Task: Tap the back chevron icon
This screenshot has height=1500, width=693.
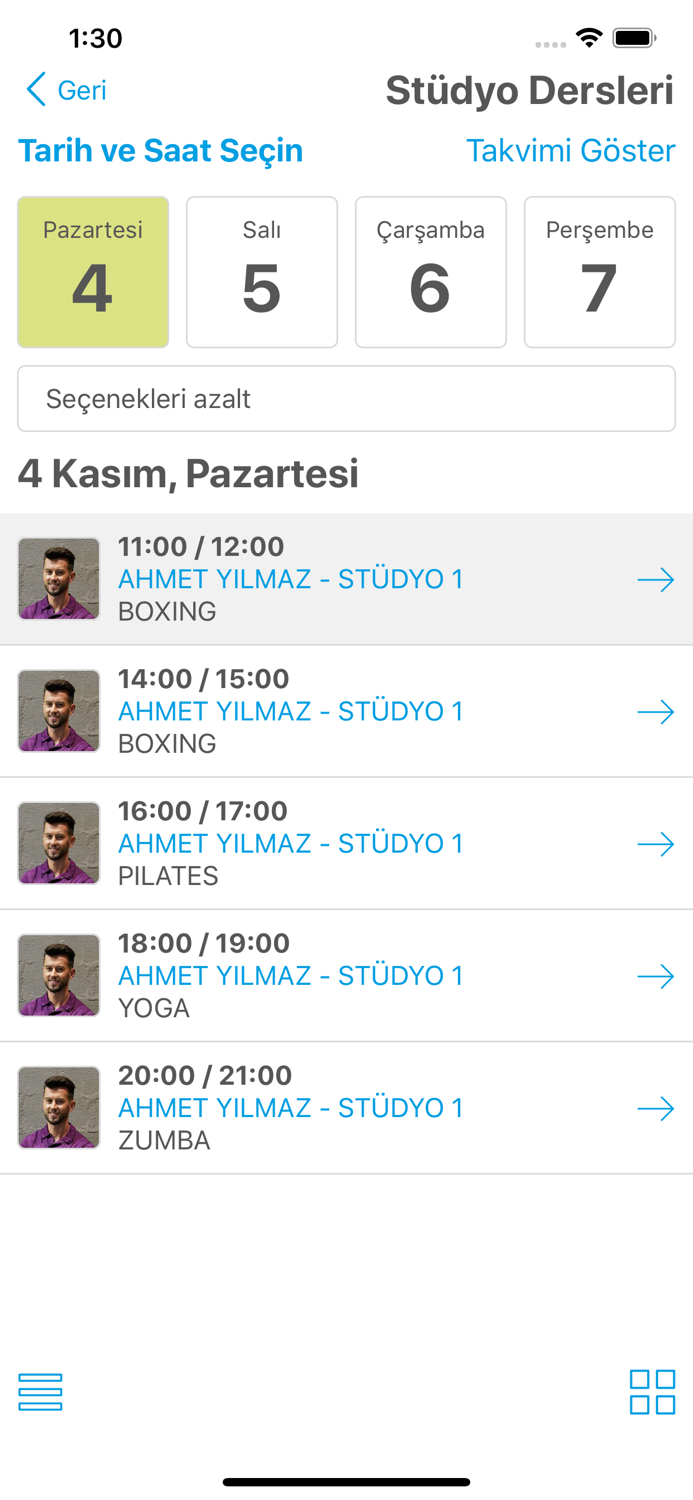Action: coord(36,90)
